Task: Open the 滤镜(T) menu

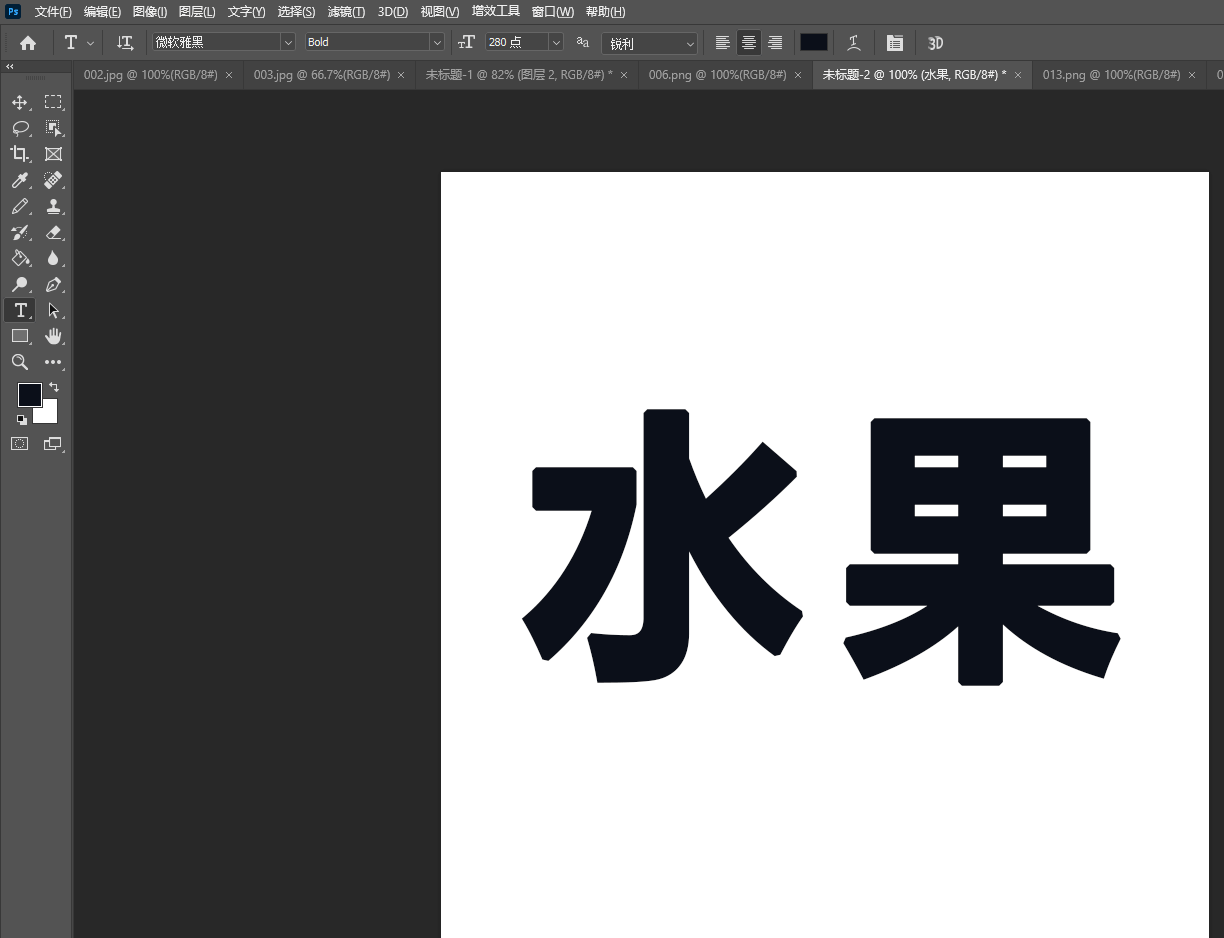Action: click(x=346, y=12)
